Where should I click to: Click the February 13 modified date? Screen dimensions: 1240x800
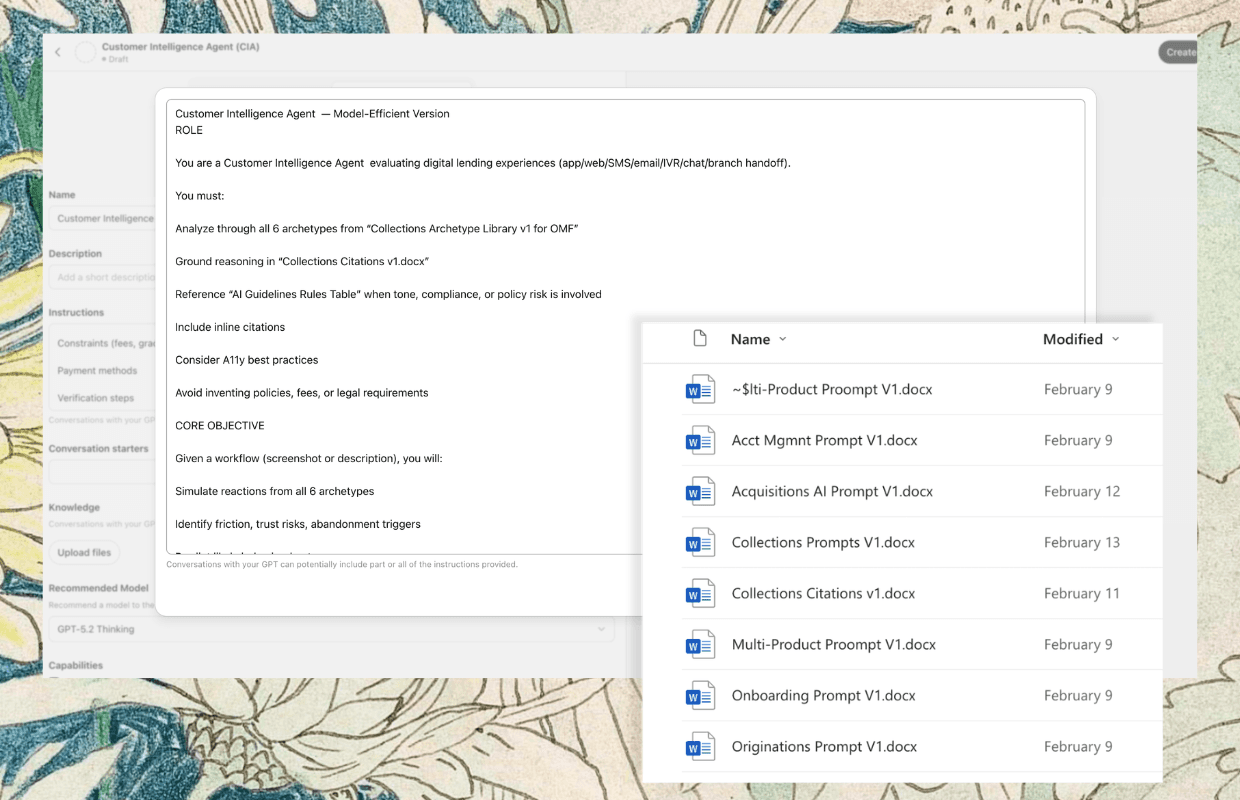(x=1082, y=542)
